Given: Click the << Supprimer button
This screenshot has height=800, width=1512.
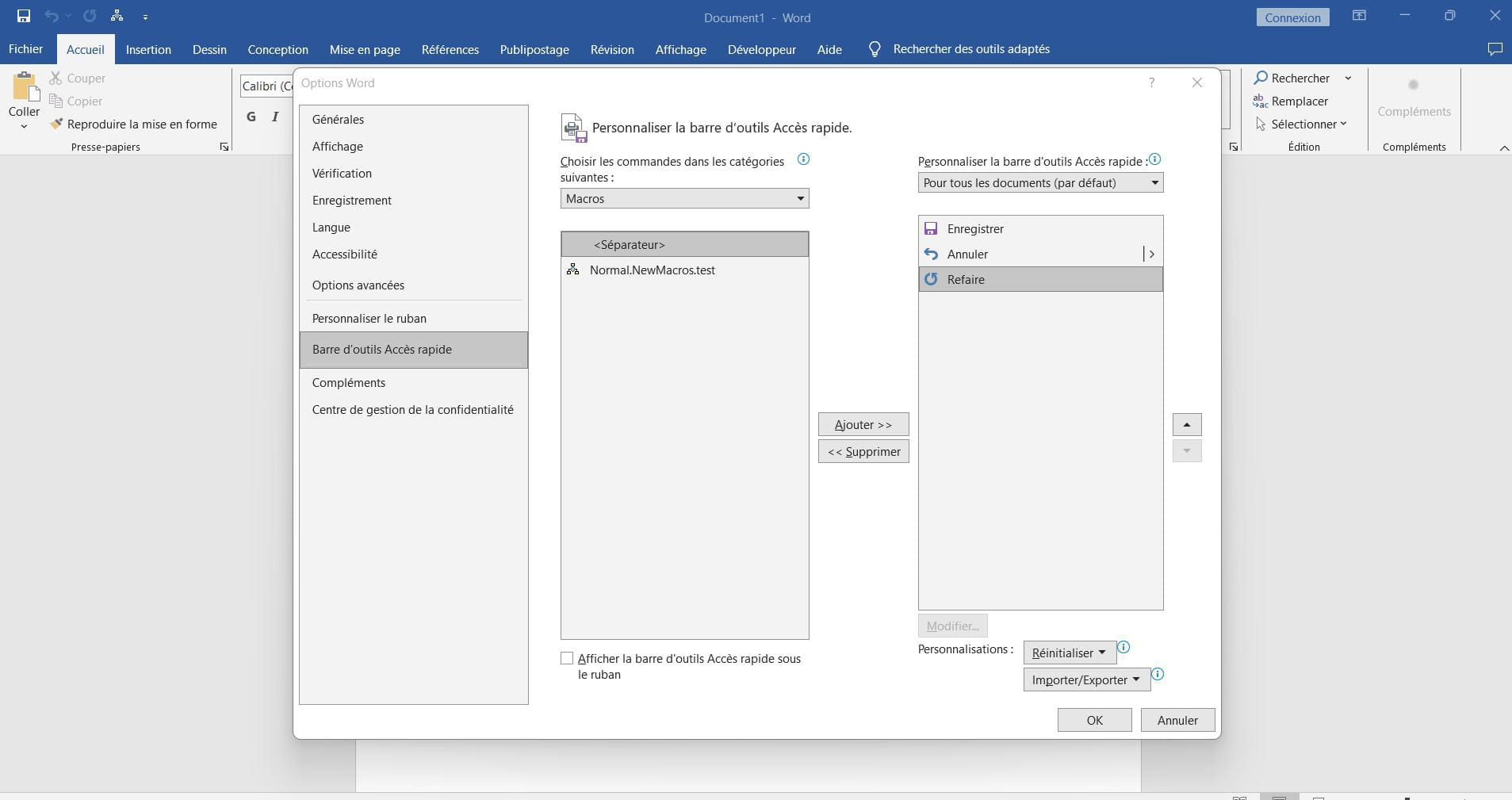Looking at the screenshot, I should tap(863, 452).
